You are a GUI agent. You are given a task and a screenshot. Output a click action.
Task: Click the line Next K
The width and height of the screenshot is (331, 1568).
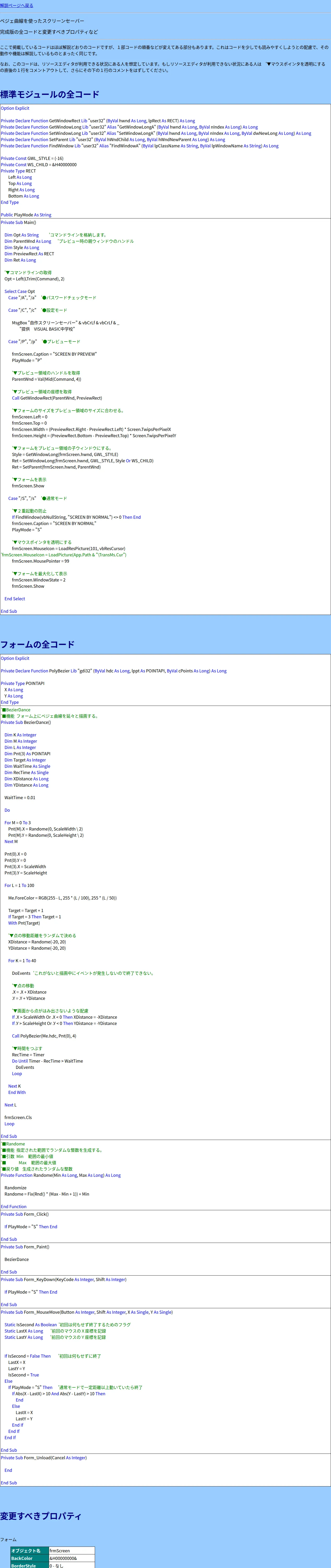click(x=15, y=1086)
